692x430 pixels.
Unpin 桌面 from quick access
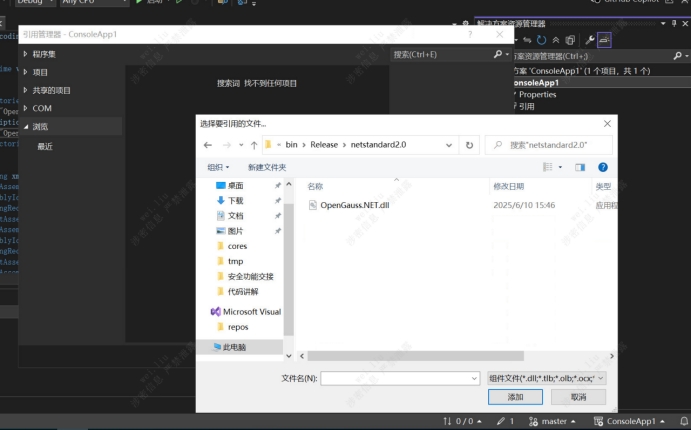[278, 186]
